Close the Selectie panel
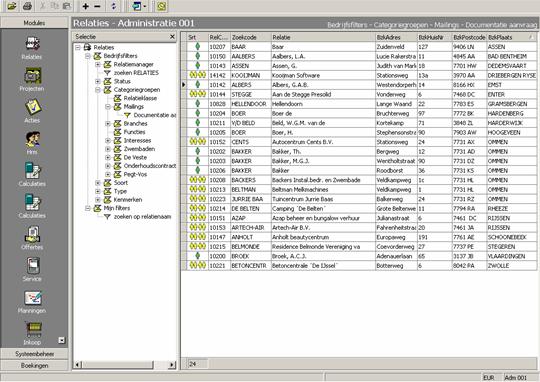Screen dimensions: 540x382 click(172, 37)
